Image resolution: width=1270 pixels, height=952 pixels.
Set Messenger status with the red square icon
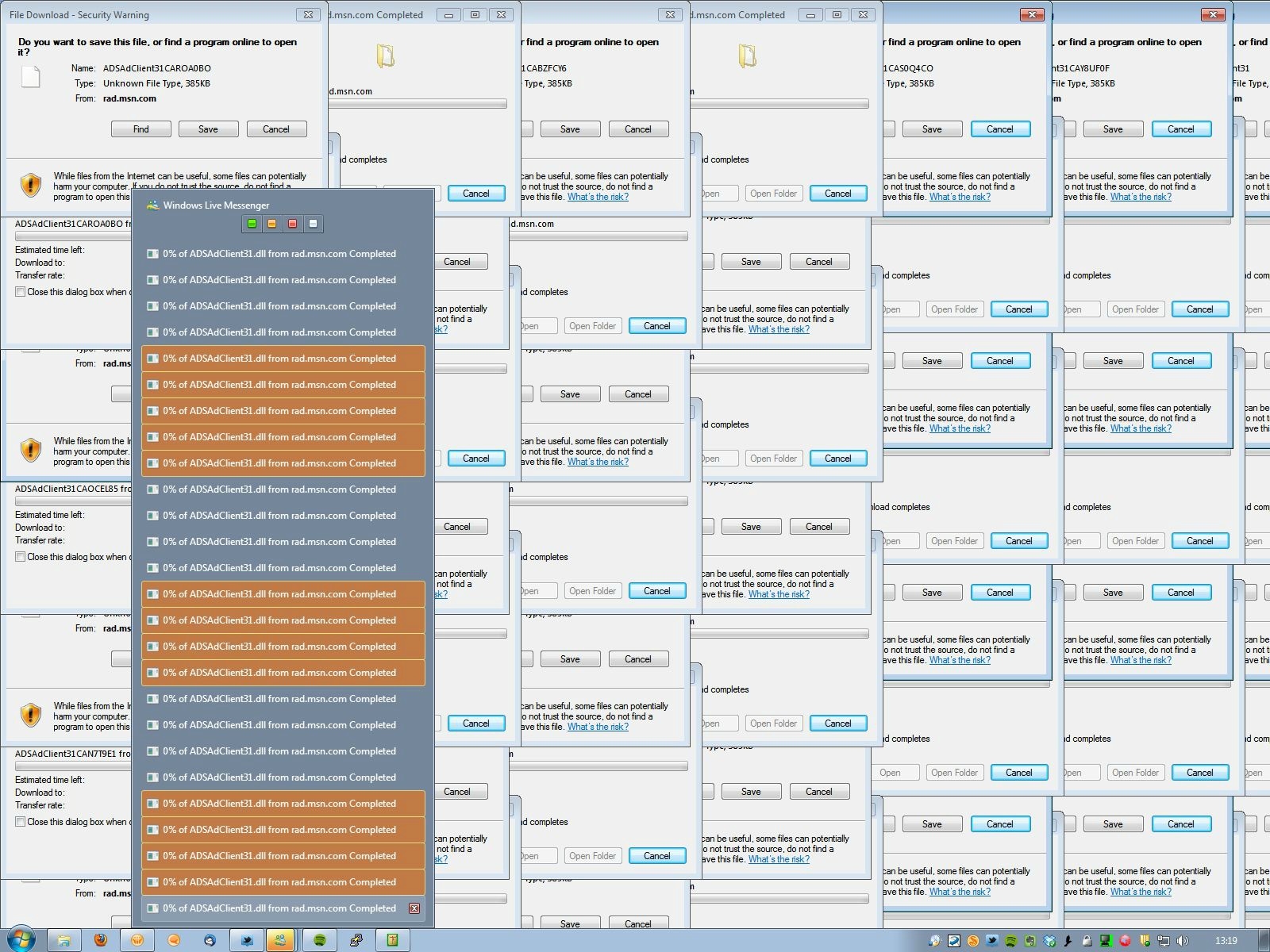pyautogui.click(x=292, y=224)
